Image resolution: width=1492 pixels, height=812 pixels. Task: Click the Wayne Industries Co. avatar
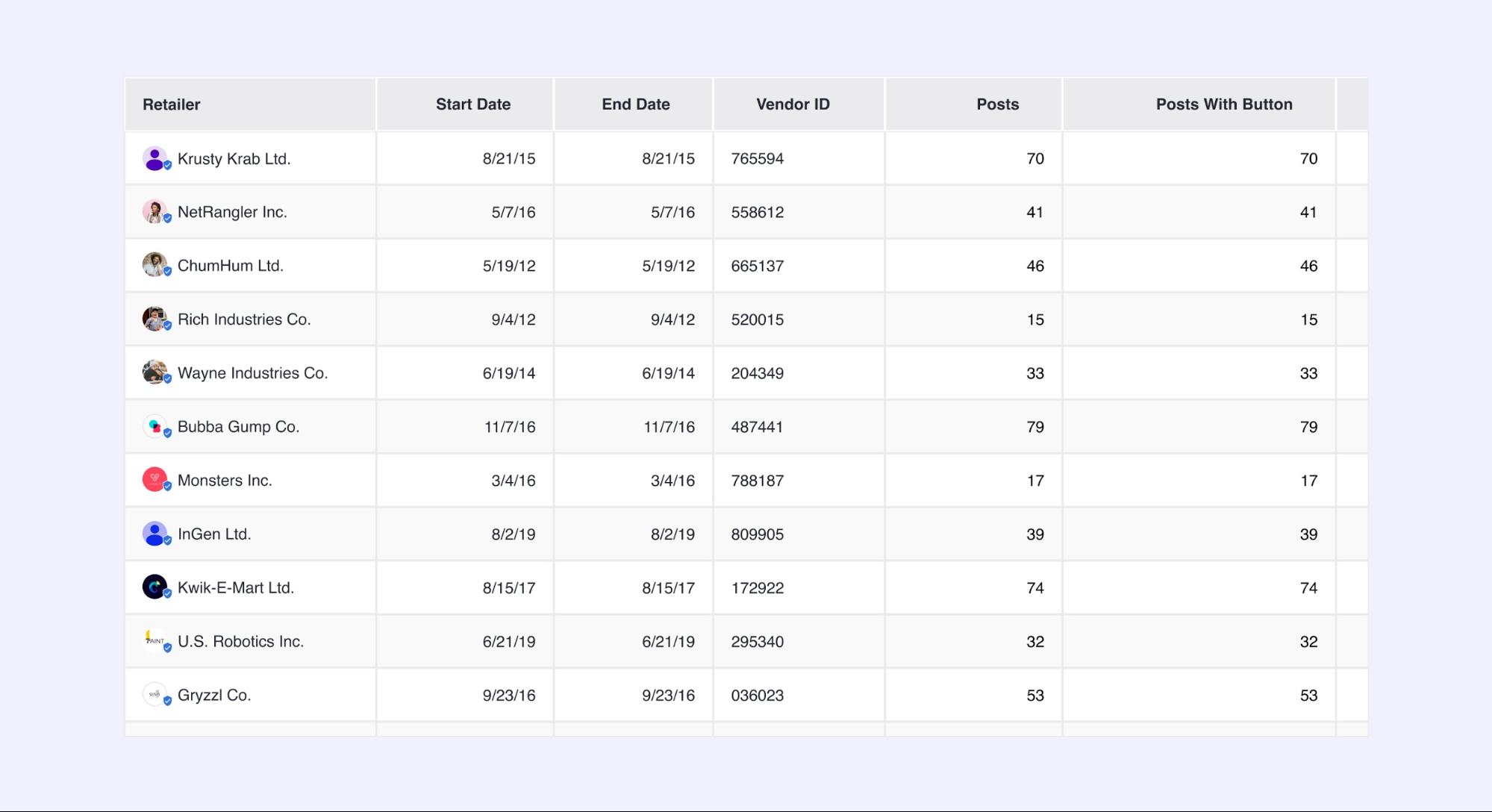154,372
